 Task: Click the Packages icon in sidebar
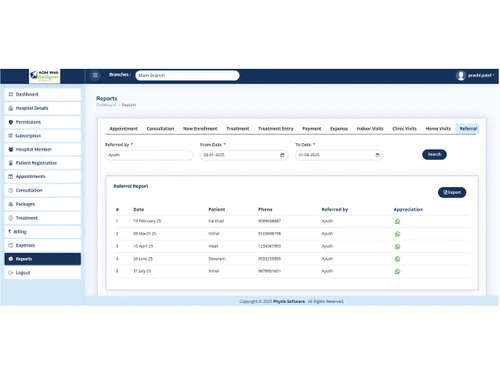click(11, 204)
